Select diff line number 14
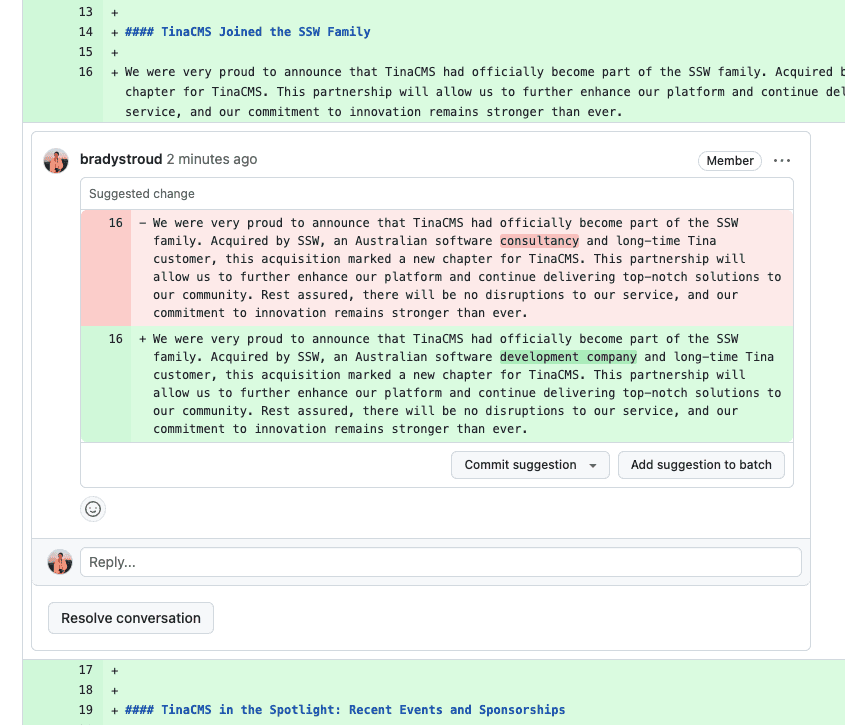 pos(85,32)
